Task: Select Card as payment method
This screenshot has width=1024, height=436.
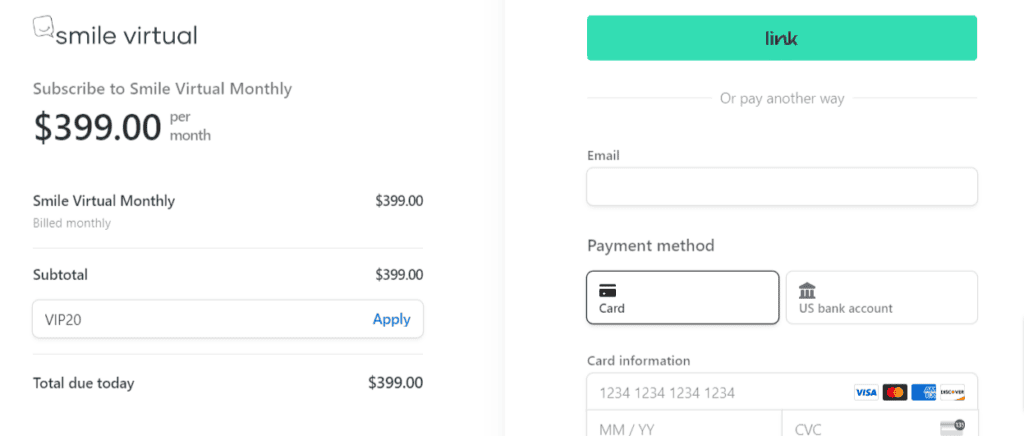Action: point(682,298)
